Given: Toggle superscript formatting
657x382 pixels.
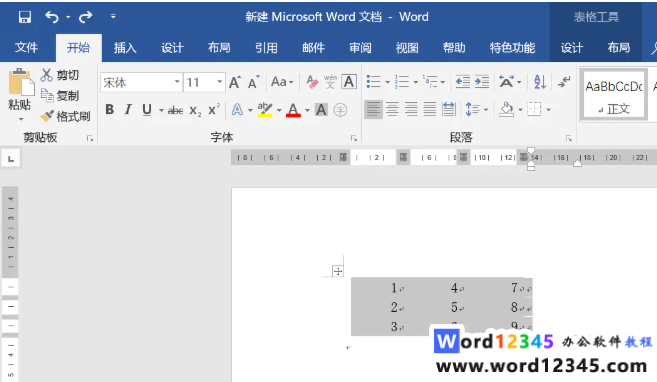Looking at the screenshot, I should coord(214,110).
